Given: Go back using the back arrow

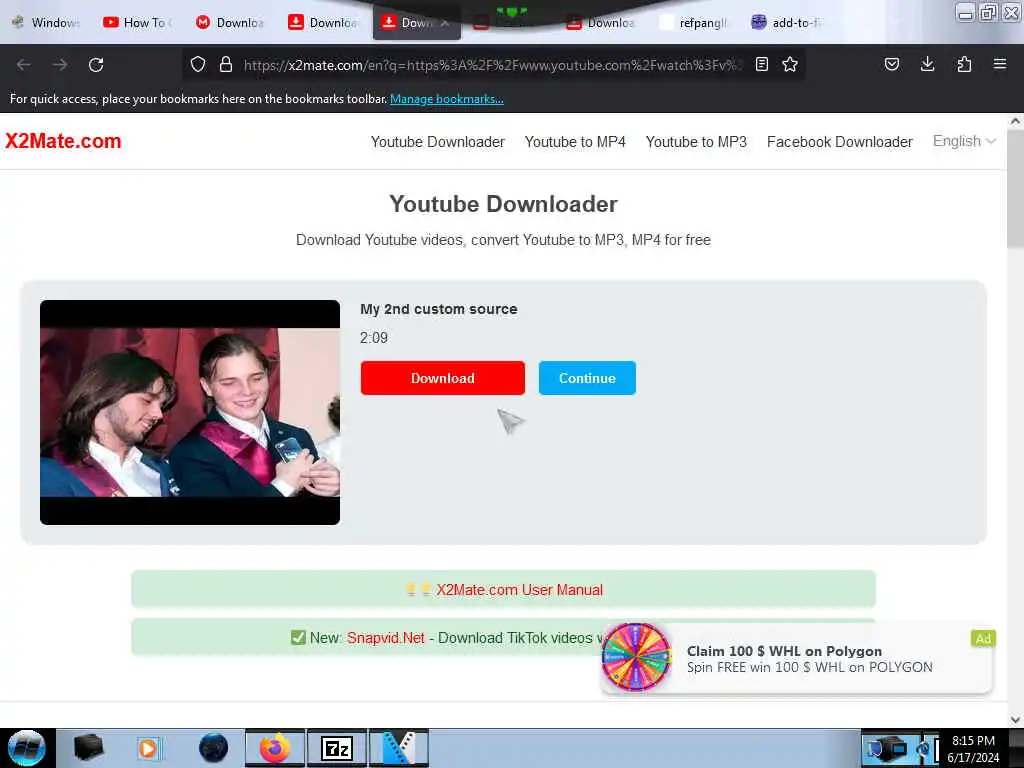Looking at the screenshot, I should [x=24, y=65].
